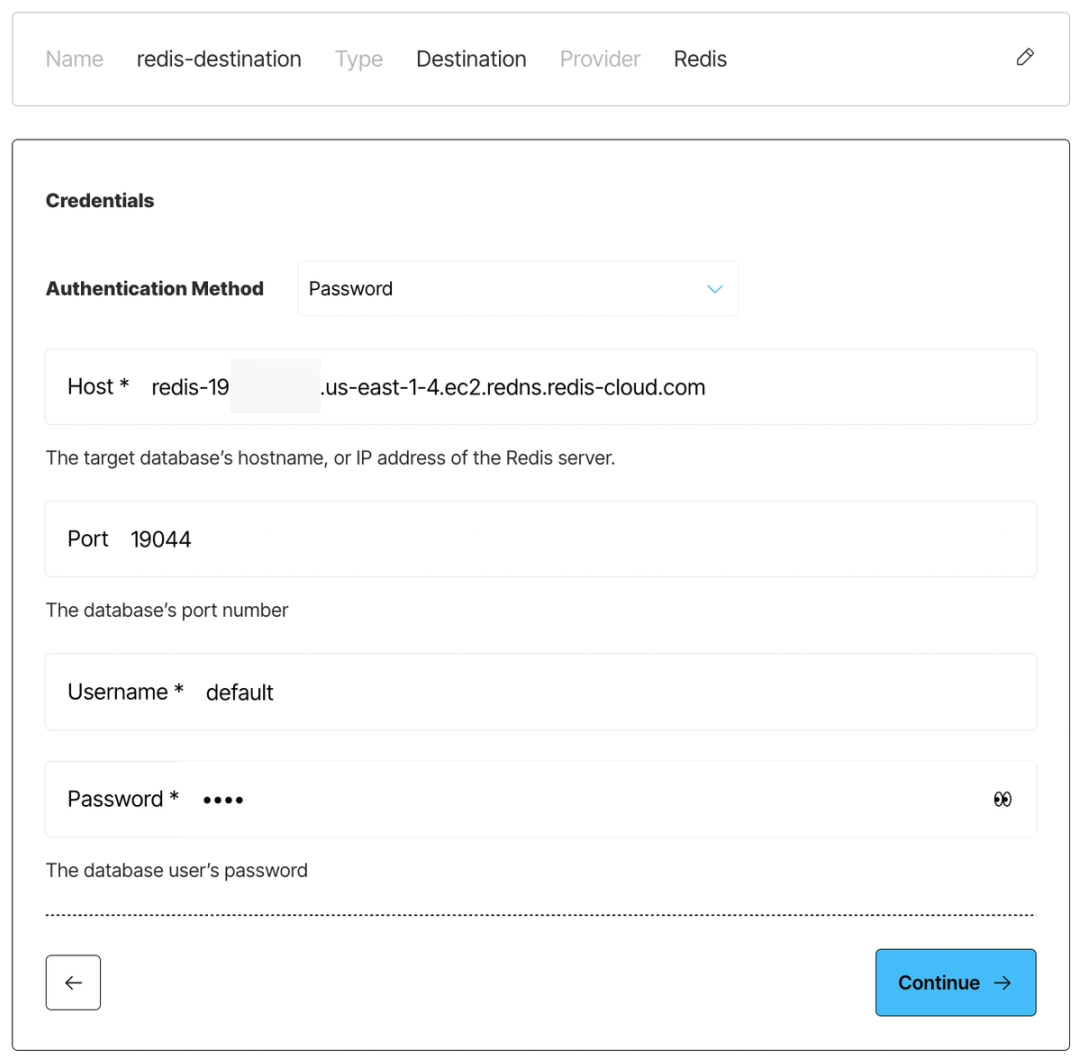
Task: Edit the connection details using the pencil
Action: pyautogui.click(x=1025, y=57)
